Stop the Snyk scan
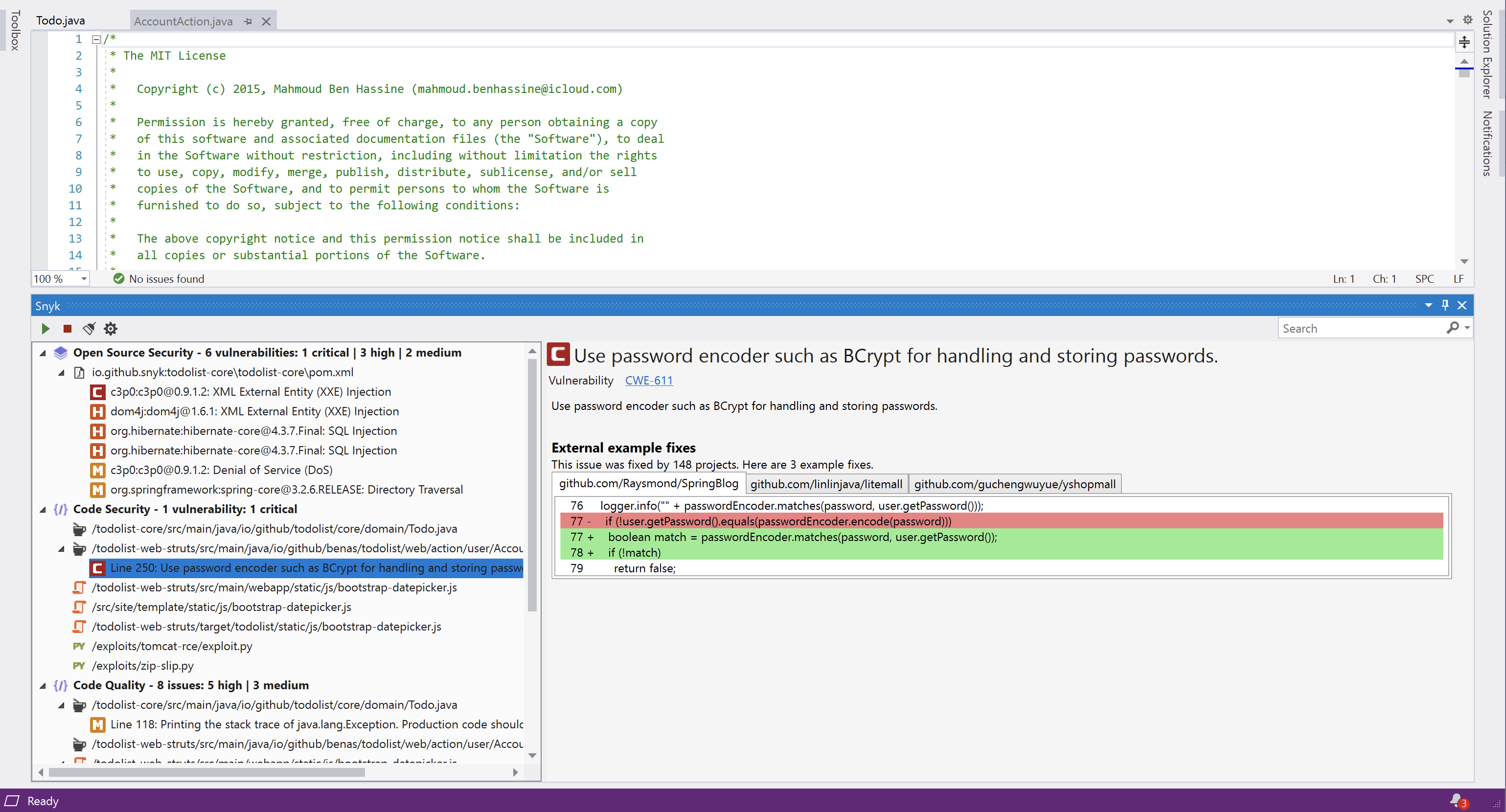The height and width of the screenshot is (812, 1506). pos(67,329)
